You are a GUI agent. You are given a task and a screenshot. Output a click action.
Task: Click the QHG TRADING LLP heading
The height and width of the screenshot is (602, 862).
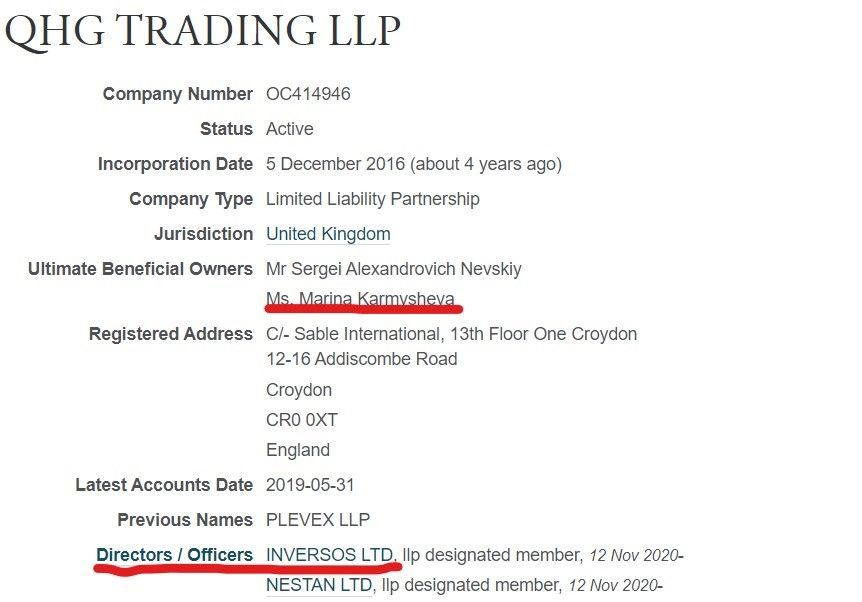point(202,30)
